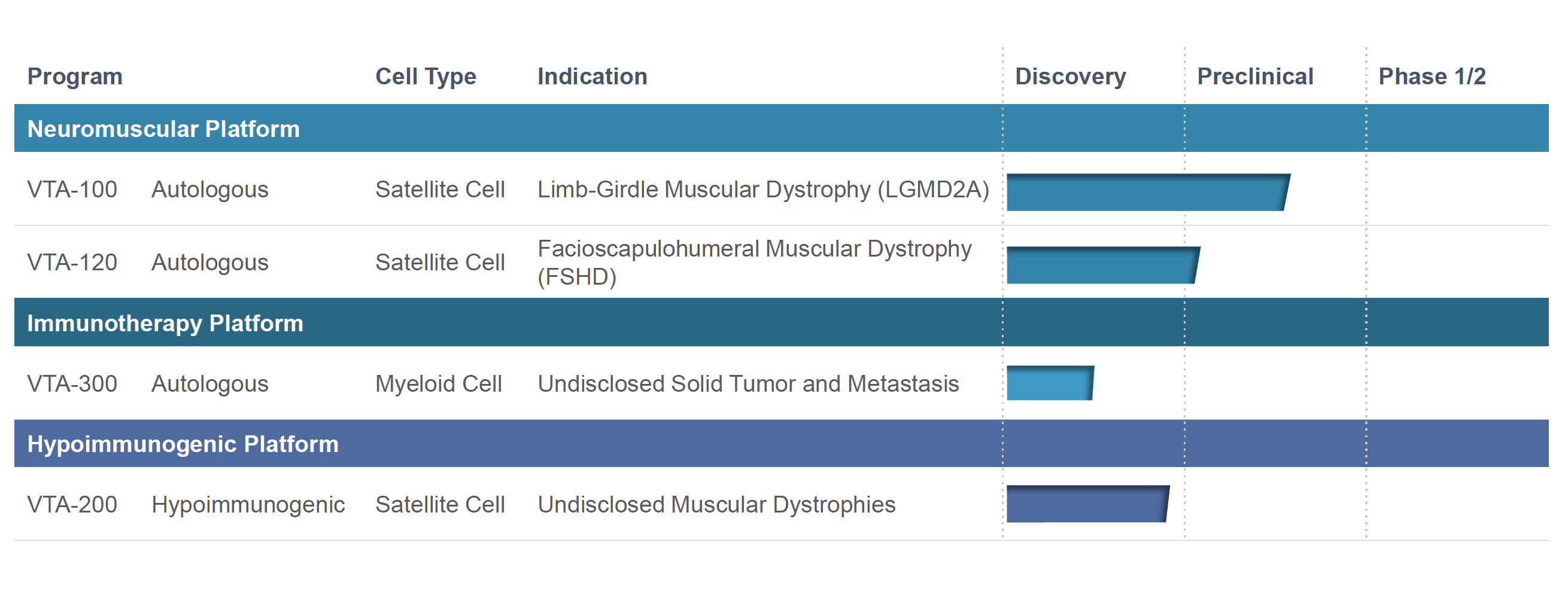The image size is (1568, 598).
Task: Open the VTA-300 program entry
Action: (72, 384)
